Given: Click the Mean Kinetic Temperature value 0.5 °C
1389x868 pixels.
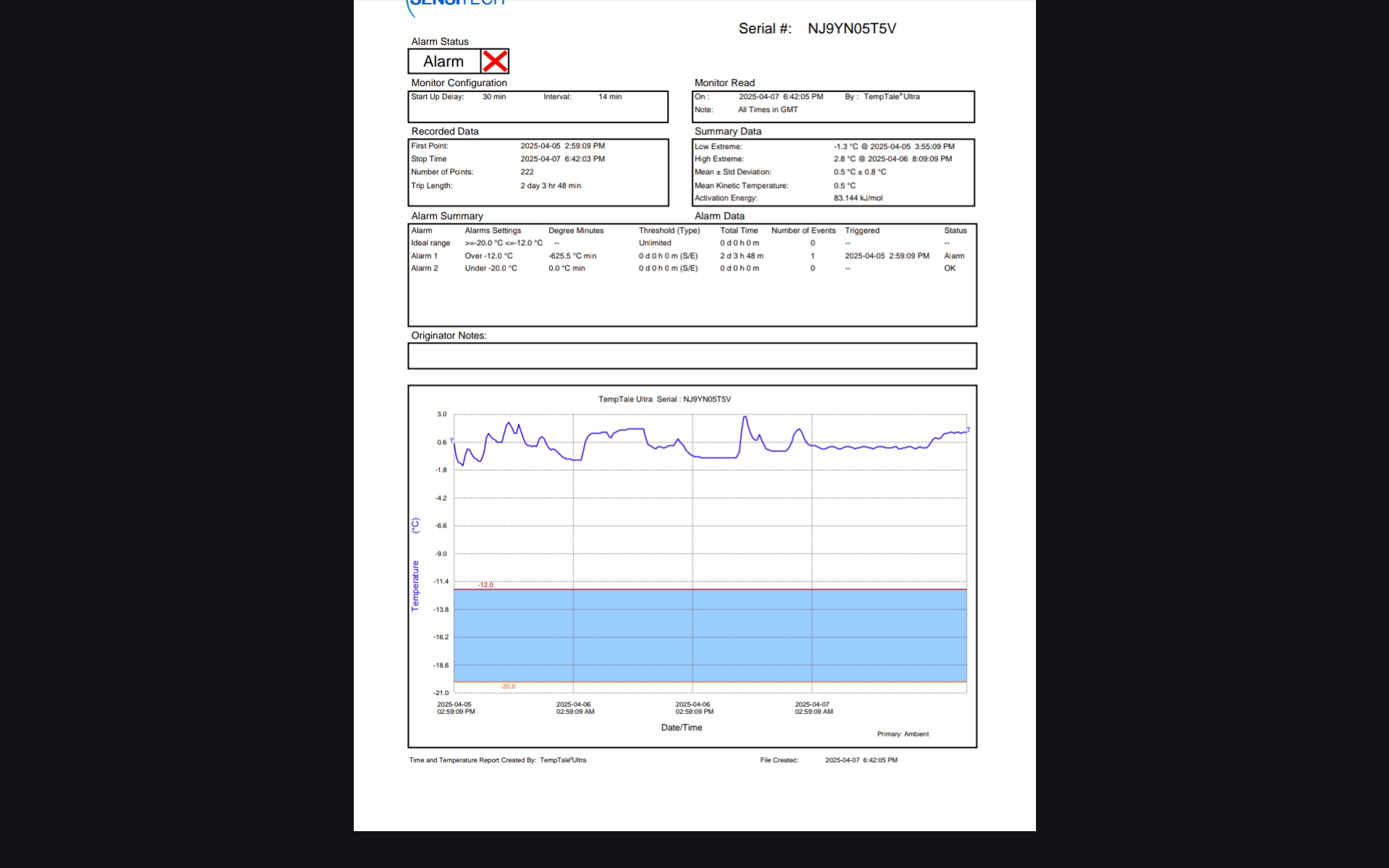Looking at the screenshot, I should (x=844, y=186).
